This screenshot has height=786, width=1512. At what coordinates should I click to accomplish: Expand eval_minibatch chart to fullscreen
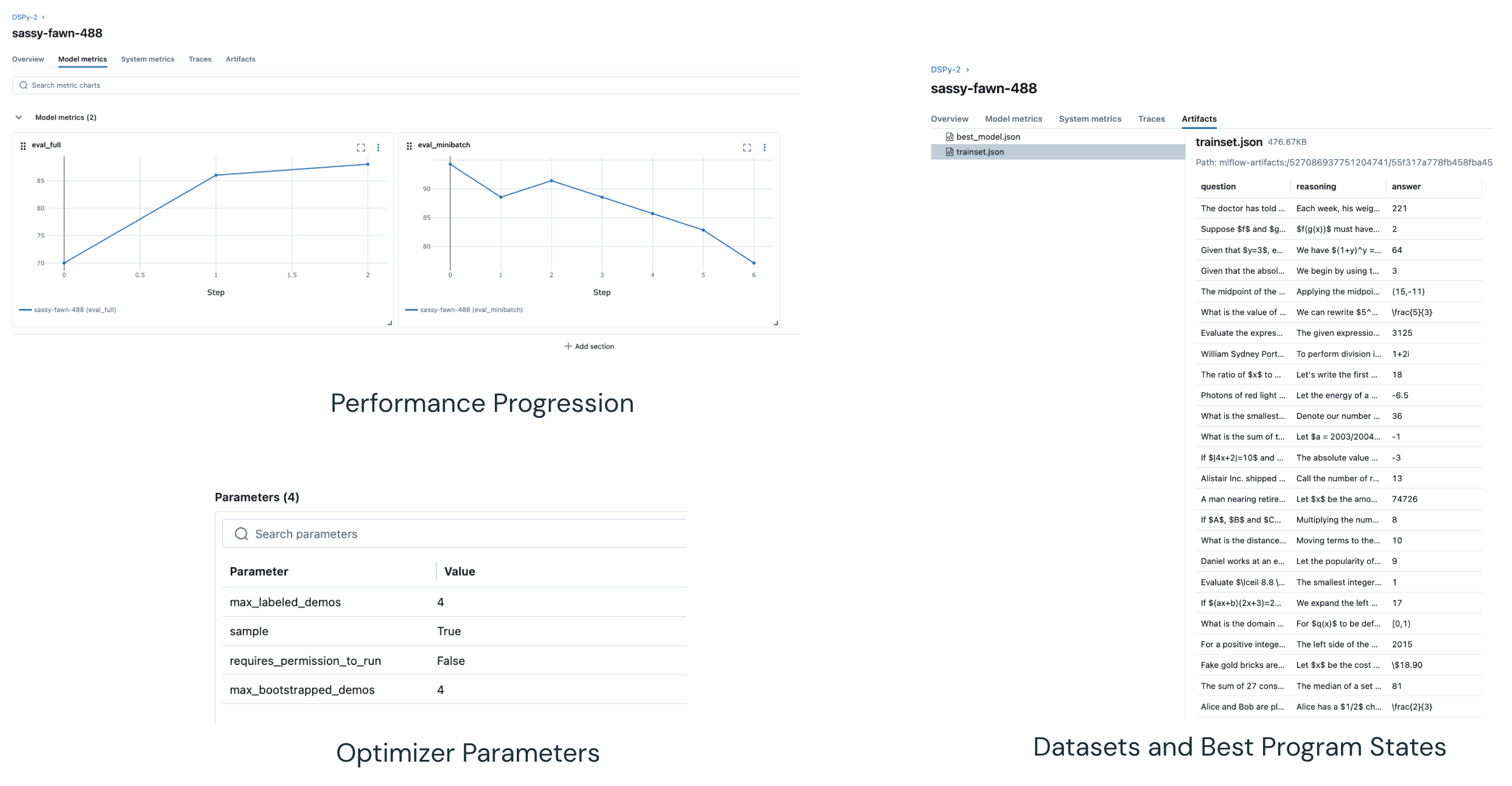pyautogui.click(x=747, y=147)
